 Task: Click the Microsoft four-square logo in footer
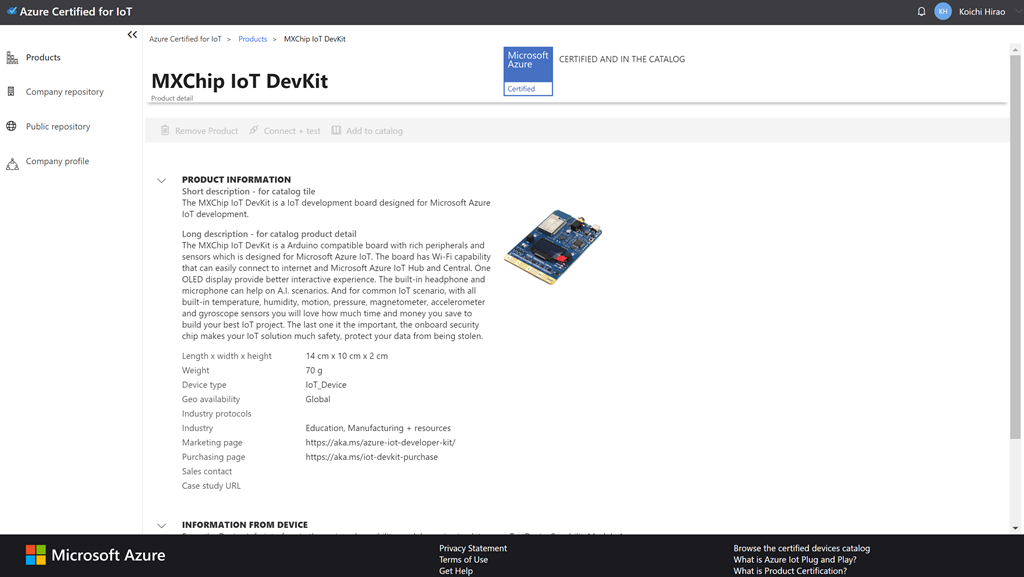pos(36,555)
